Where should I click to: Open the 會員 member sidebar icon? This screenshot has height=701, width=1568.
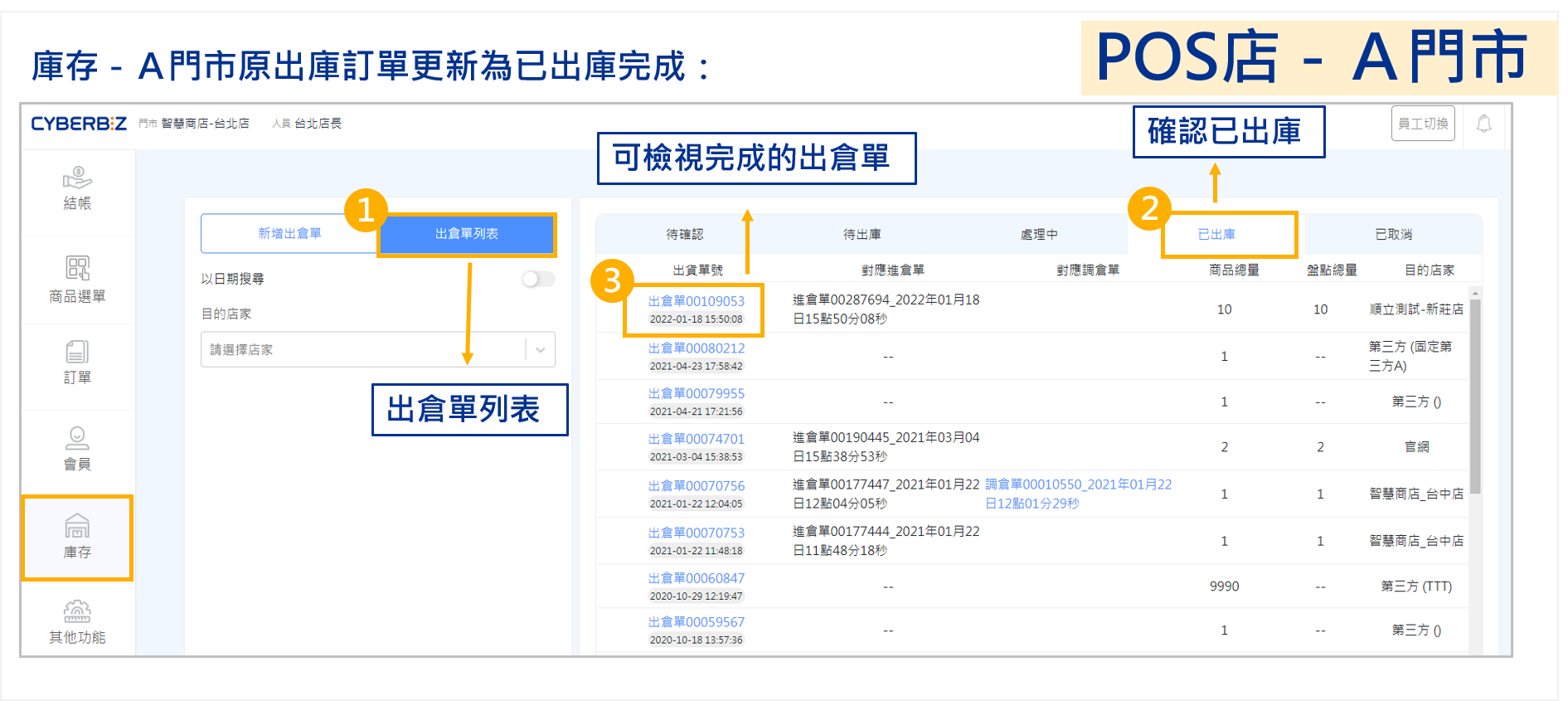[77, 448]
